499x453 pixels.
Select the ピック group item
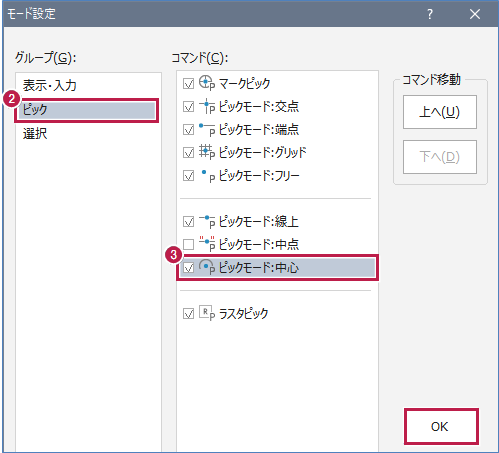87,110
